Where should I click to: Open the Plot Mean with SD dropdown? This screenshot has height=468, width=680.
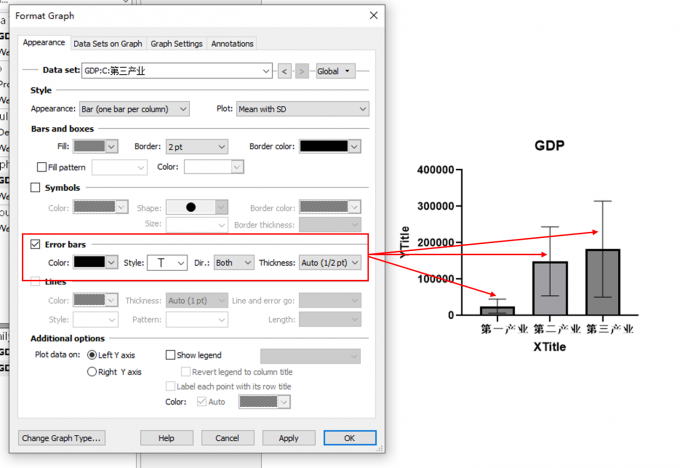[302, 109]
